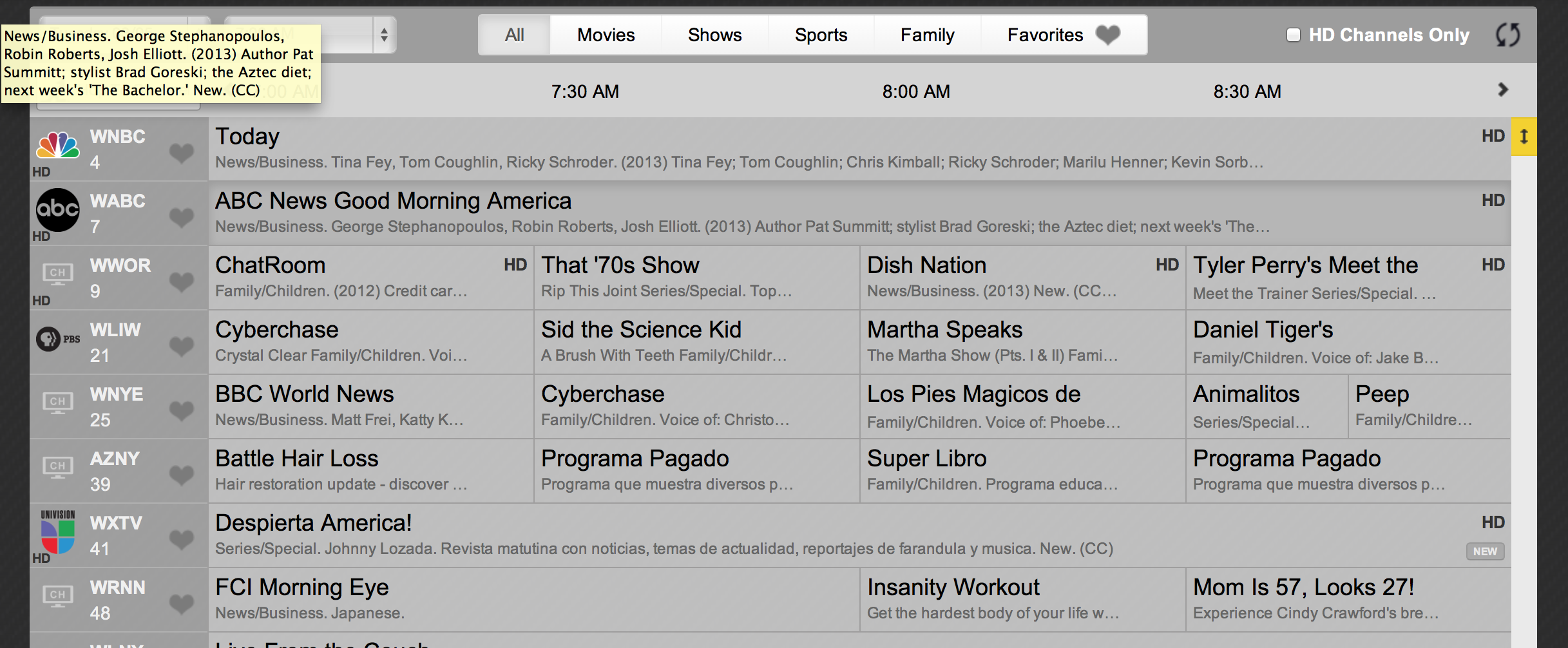Favorite the AZNY channel heart
The width and height of the screenshot is (1568, 648).
tap(182, 475)
